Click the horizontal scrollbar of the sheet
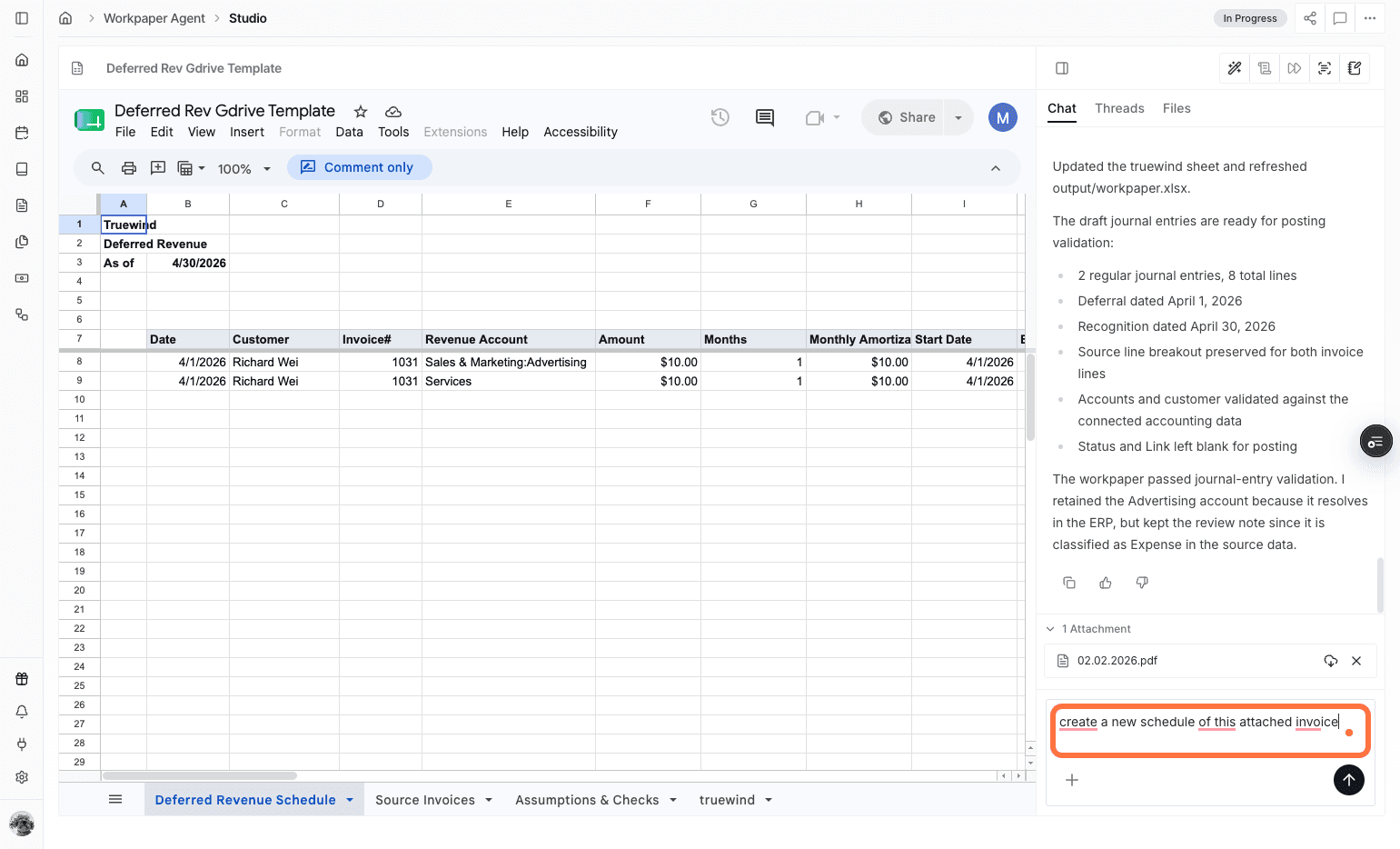Viewport: 1400px width, 849px height. 200,775
